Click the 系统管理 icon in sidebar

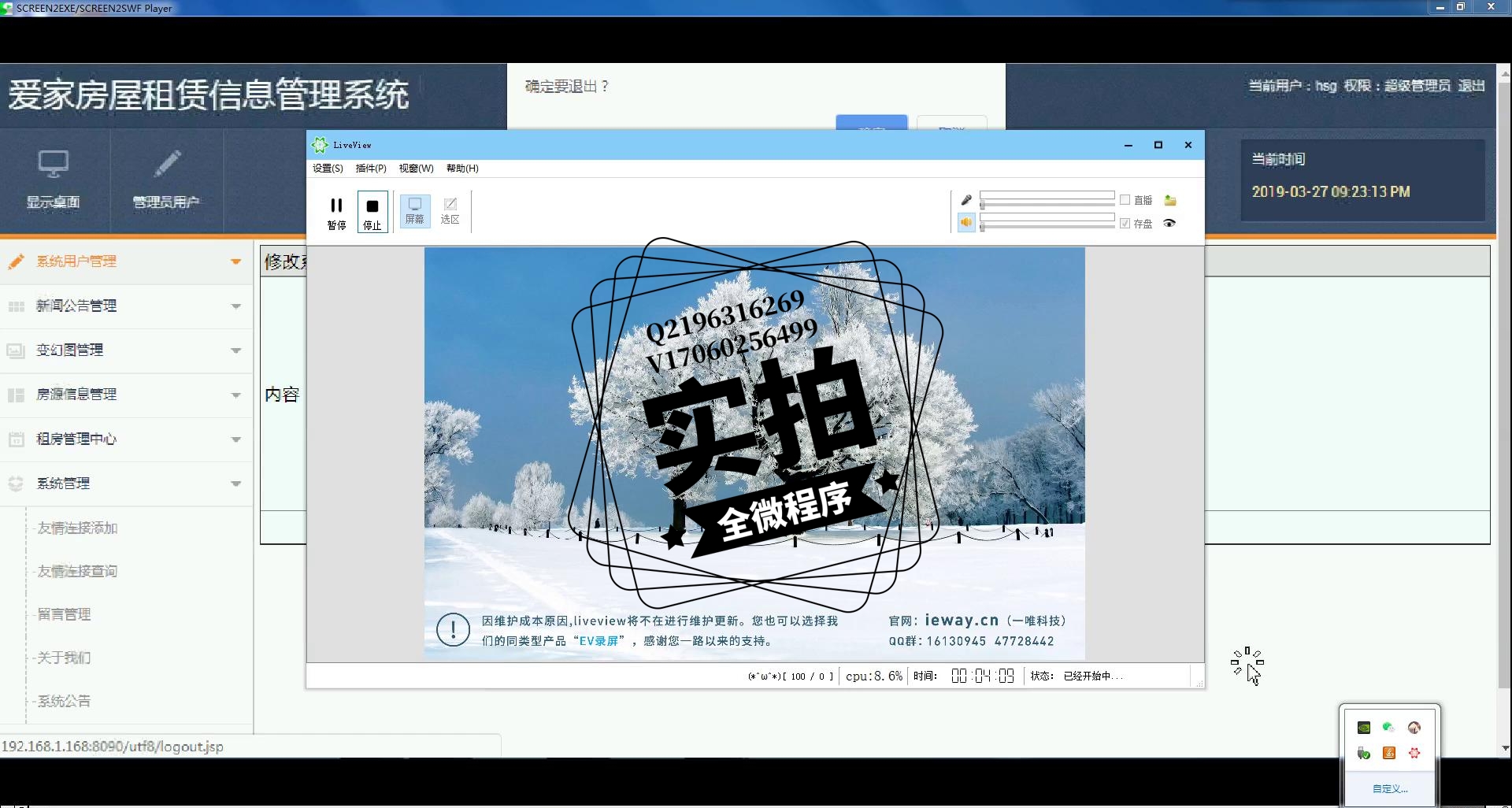point(16,484)
